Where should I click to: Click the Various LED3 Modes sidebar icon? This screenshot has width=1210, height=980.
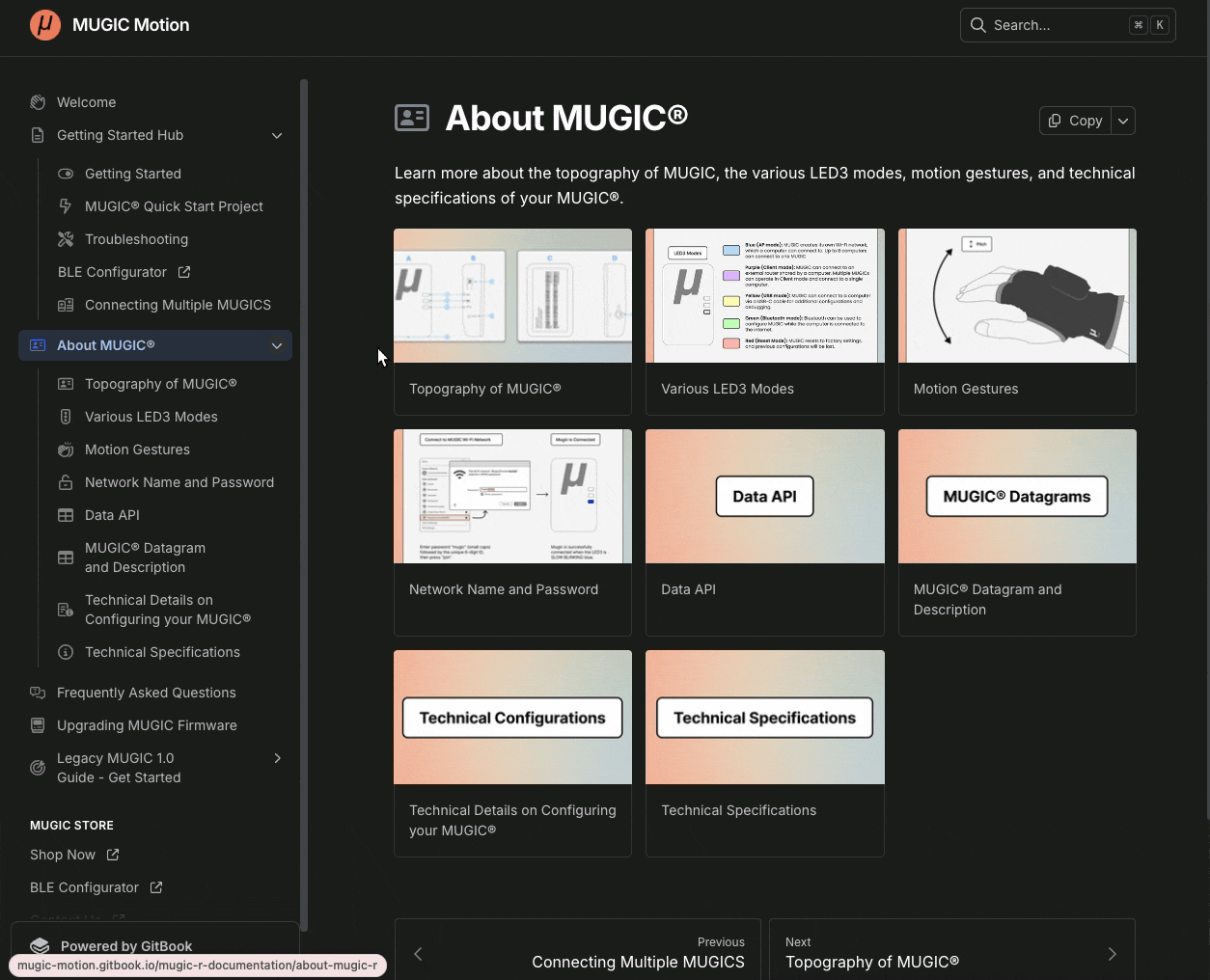point(66,417)
